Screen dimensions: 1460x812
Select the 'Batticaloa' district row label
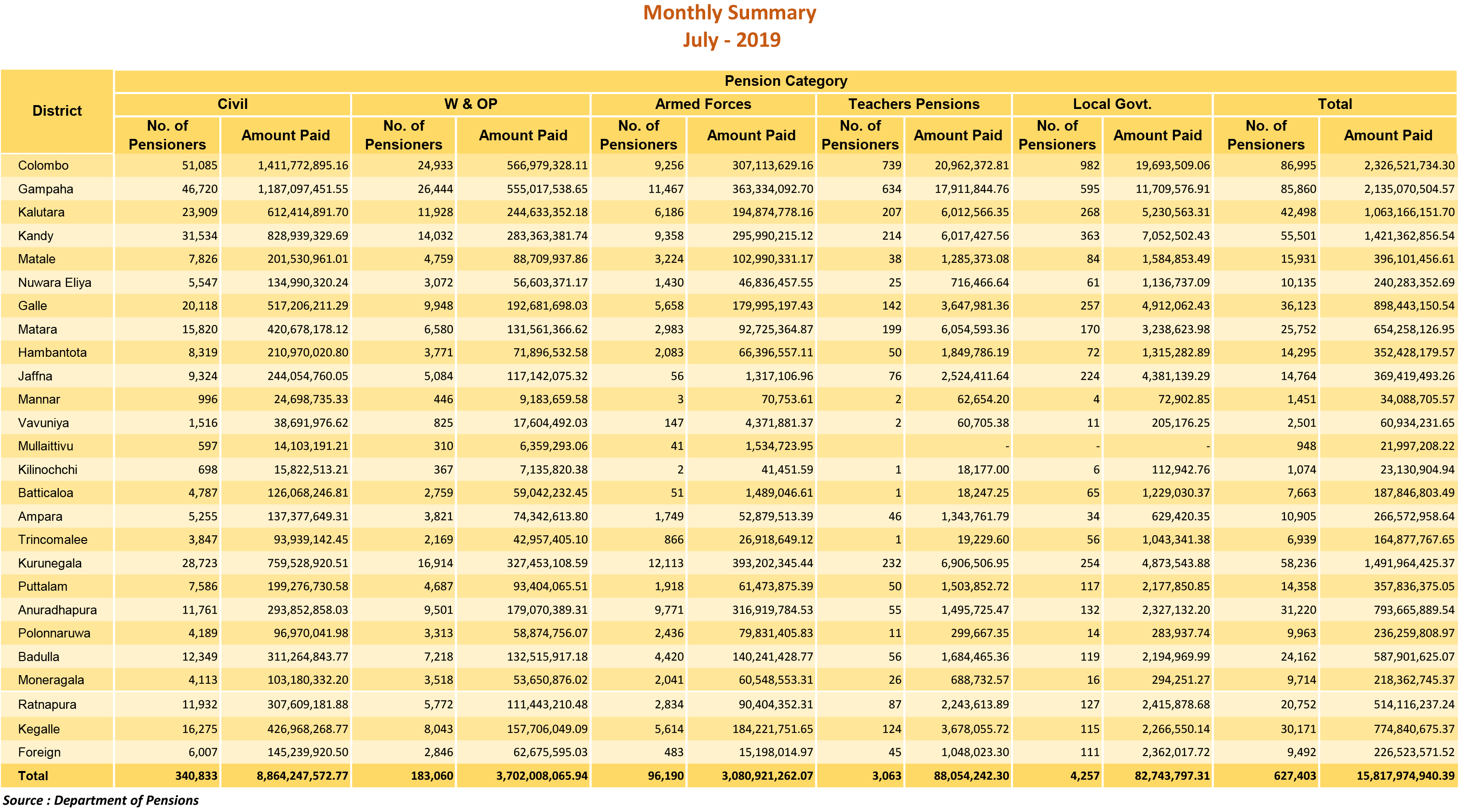pos(45,493)
